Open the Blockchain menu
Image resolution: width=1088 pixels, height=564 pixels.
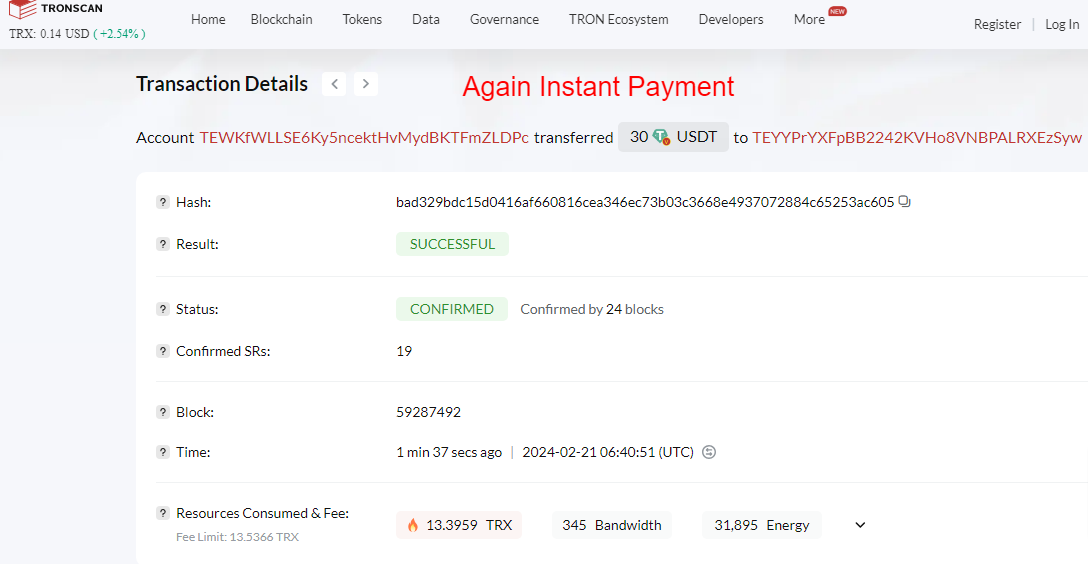point(281,19)
